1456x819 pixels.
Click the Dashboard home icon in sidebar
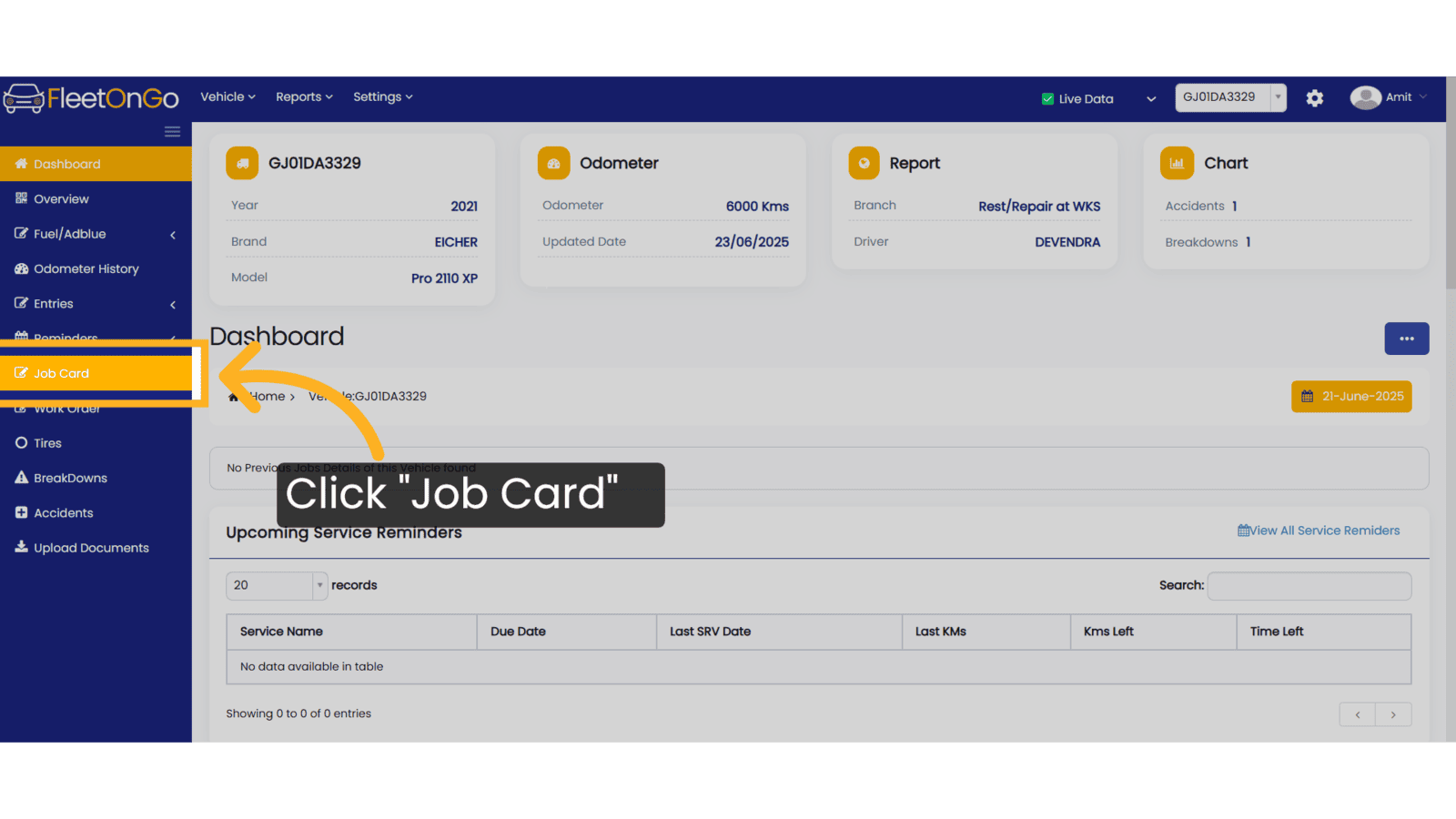click(21, 164)
